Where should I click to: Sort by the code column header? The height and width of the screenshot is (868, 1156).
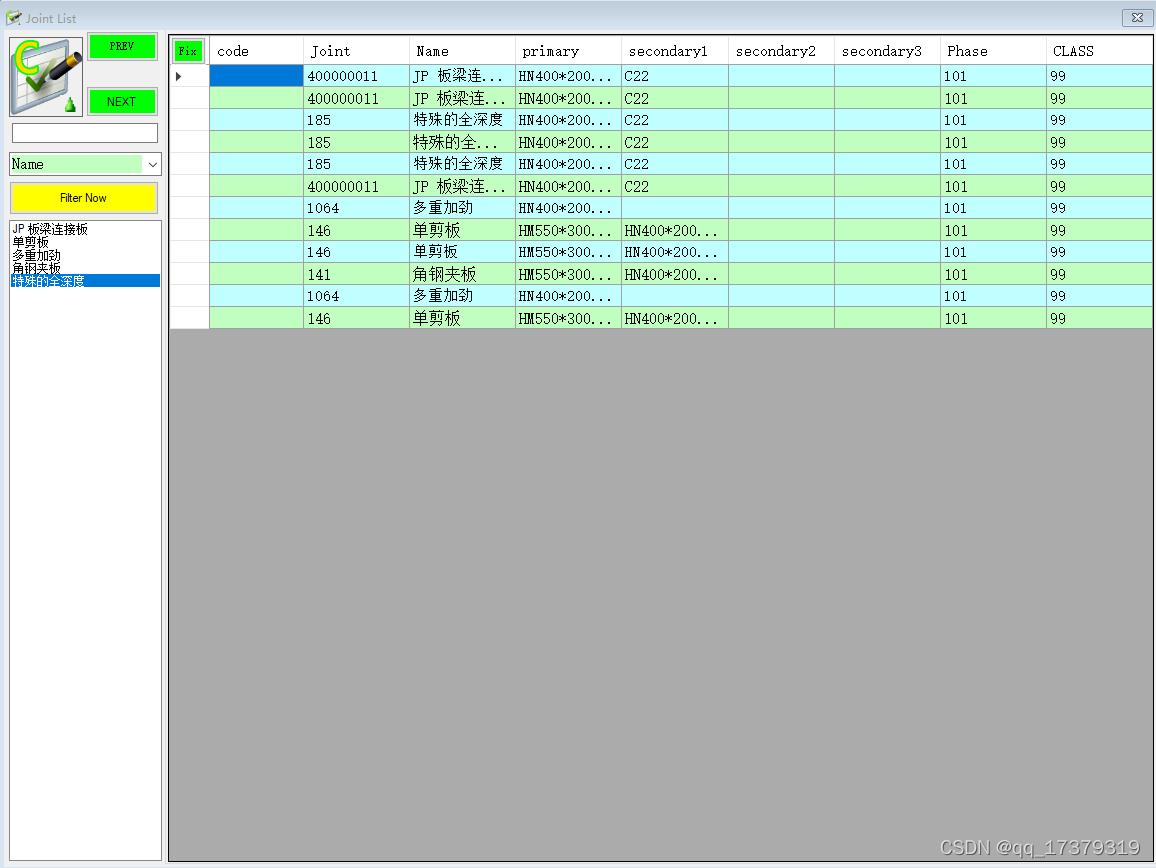[x=257, y=51]
